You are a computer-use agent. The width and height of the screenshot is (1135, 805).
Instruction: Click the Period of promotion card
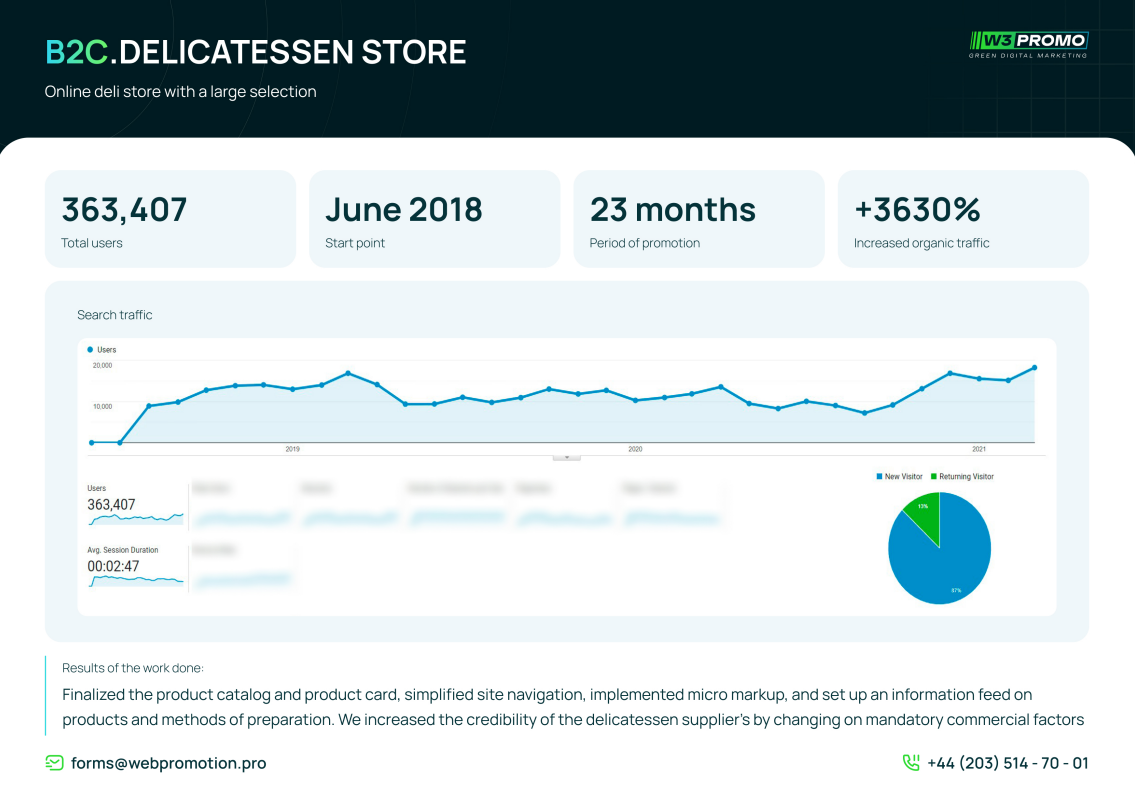[x=698, y=219]
